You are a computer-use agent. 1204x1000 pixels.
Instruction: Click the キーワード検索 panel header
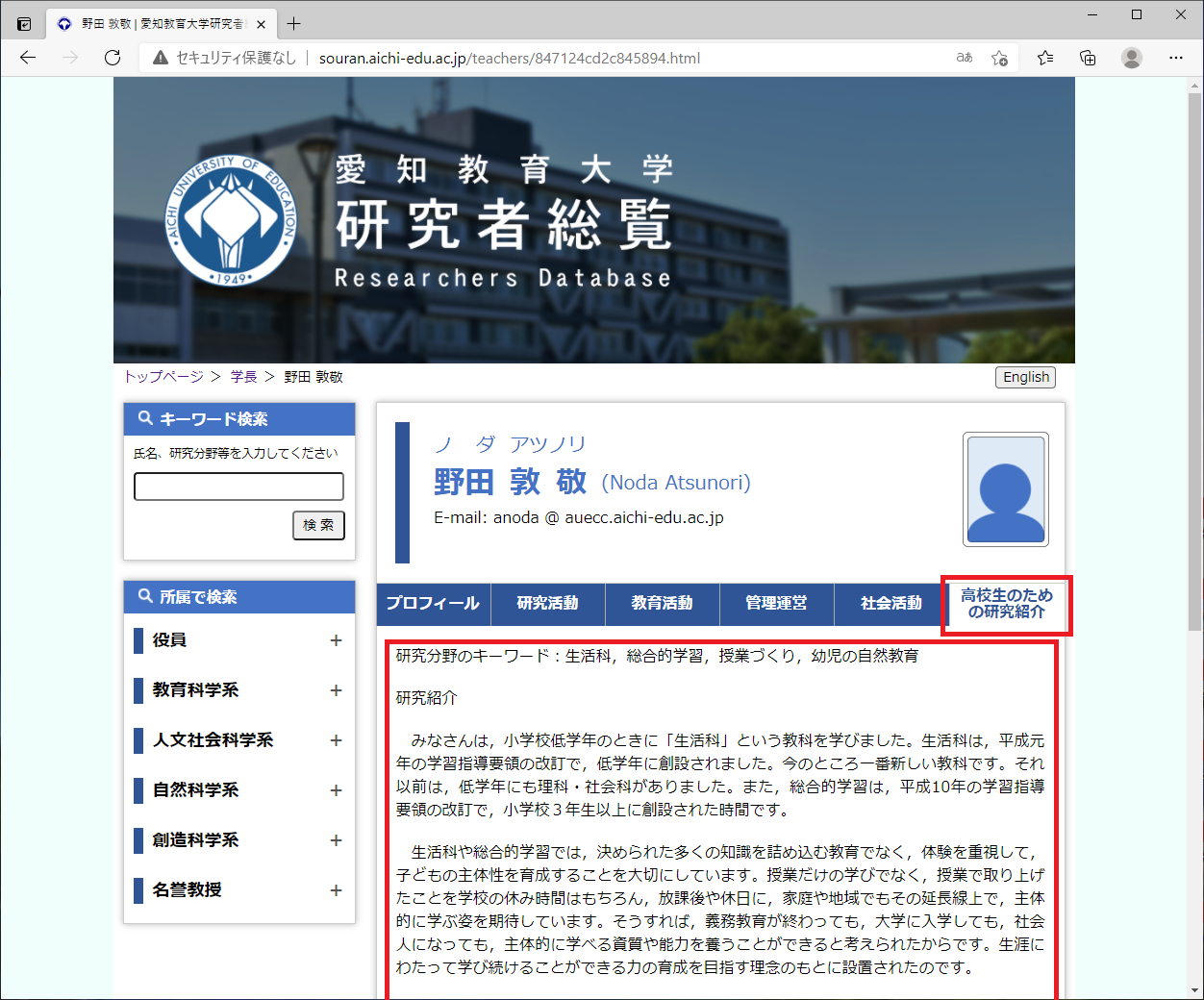(x=239, y=419)
